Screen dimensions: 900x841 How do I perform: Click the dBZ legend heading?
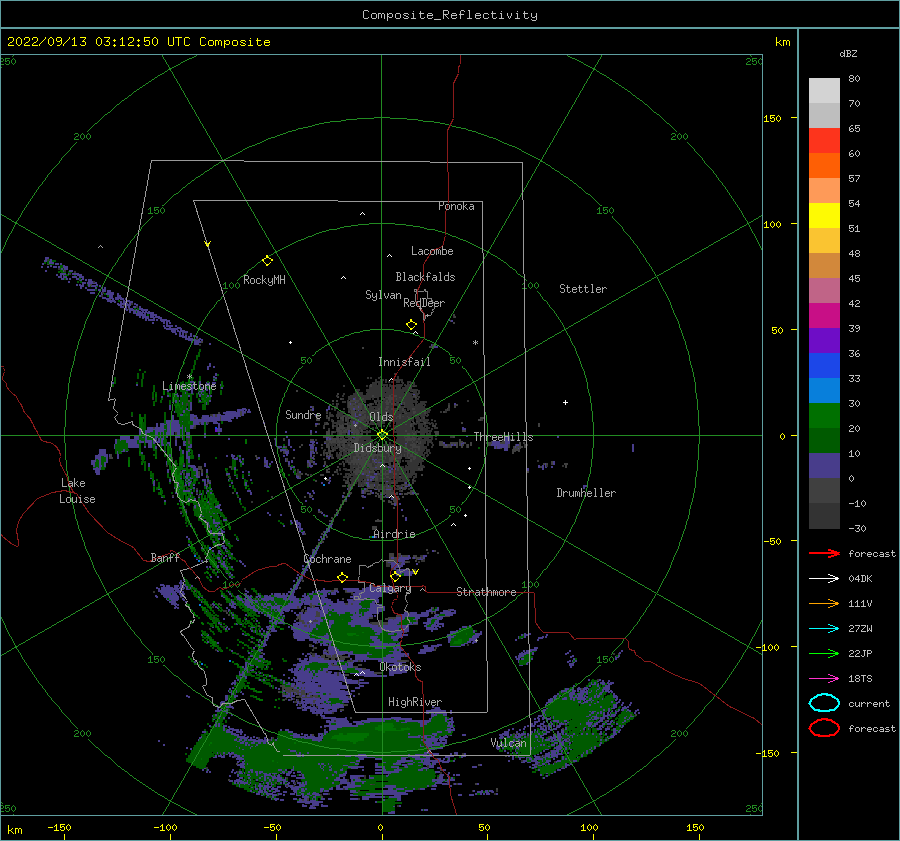tap(848, 54)
